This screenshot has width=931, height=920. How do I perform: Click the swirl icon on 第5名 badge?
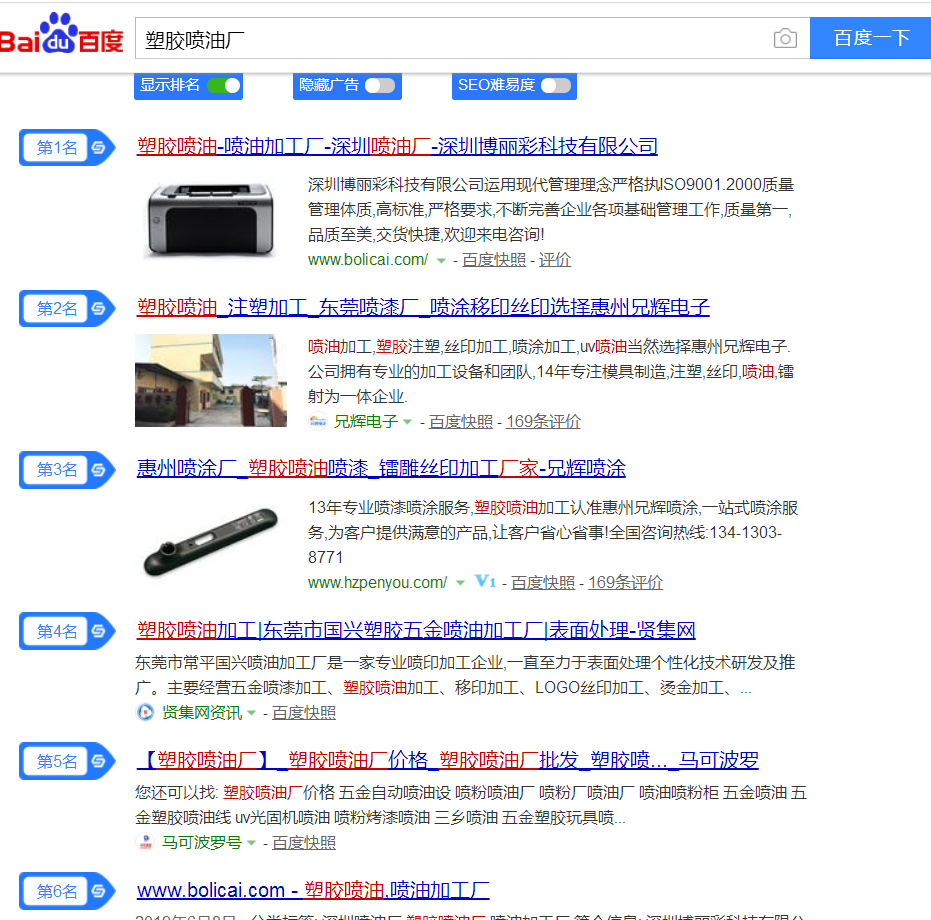[99, 761]
